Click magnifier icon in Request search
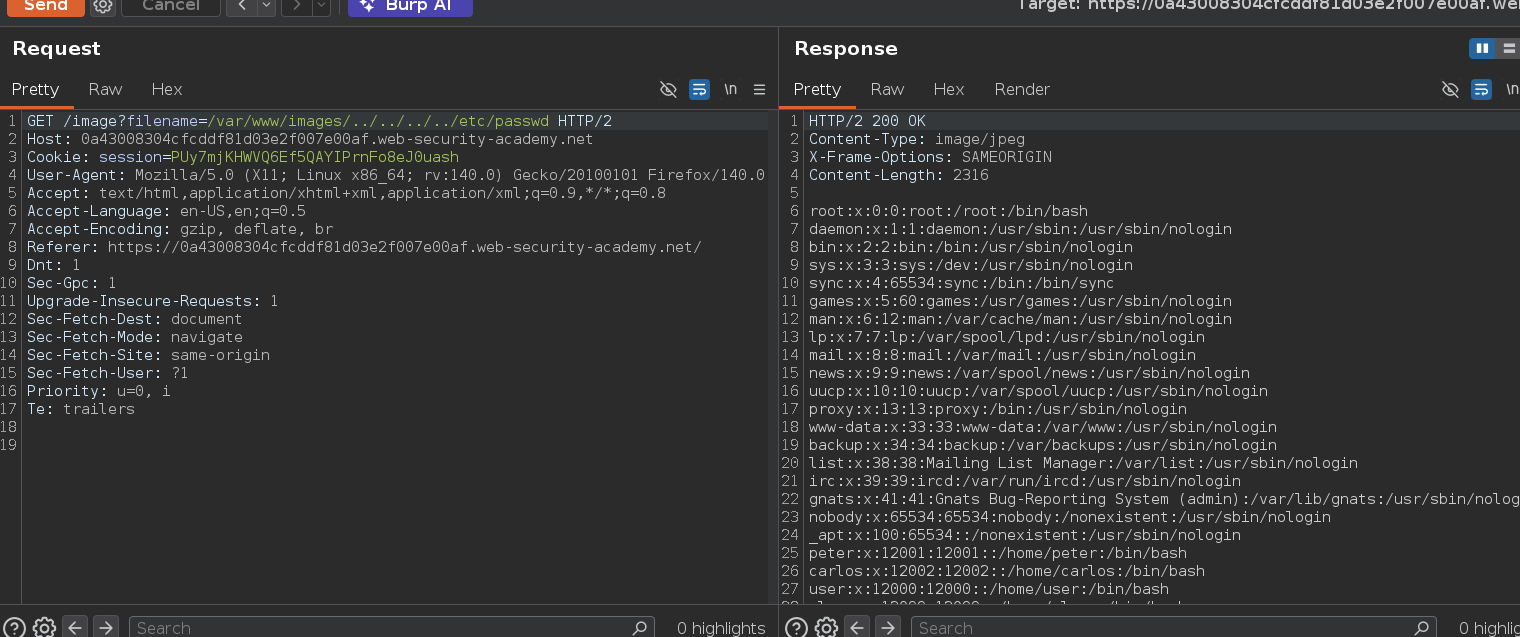 coord(640,627)
